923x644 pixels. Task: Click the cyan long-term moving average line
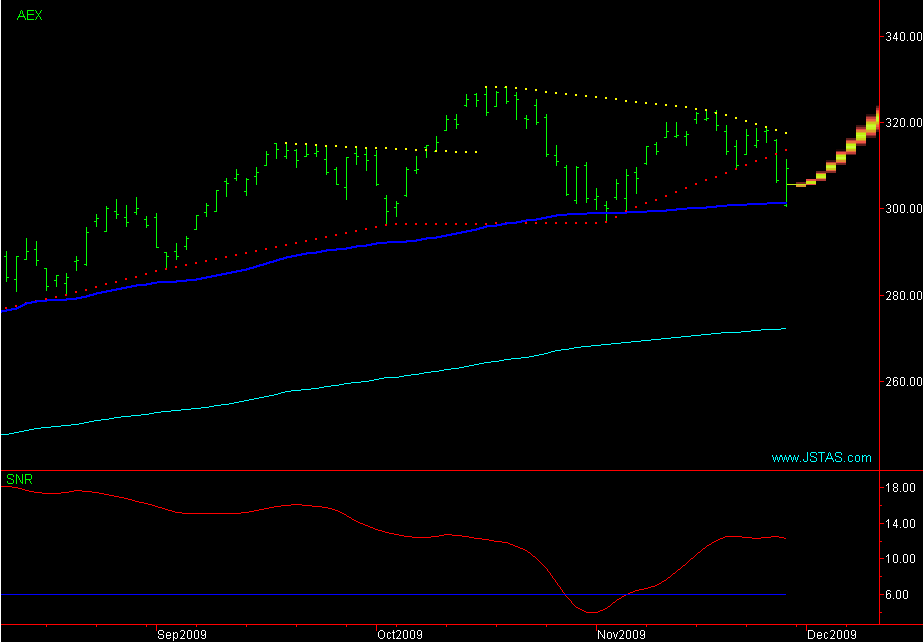pyautogui.click(x=400, y=376)
